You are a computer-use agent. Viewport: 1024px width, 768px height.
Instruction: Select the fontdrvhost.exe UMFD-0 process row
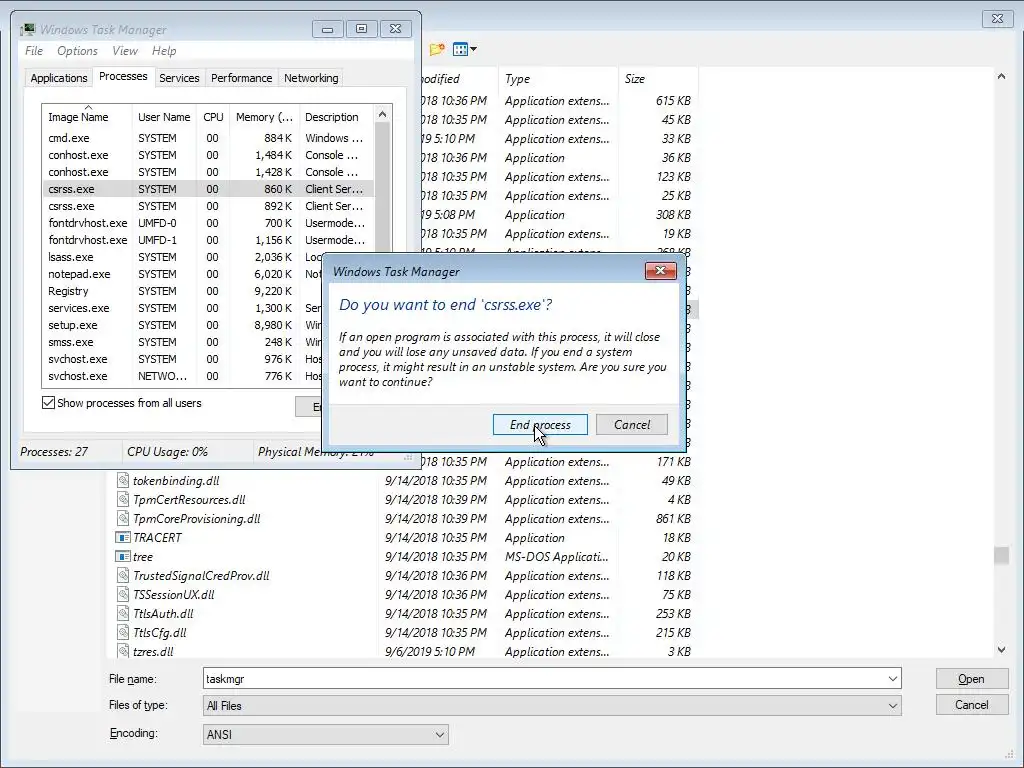208,223
